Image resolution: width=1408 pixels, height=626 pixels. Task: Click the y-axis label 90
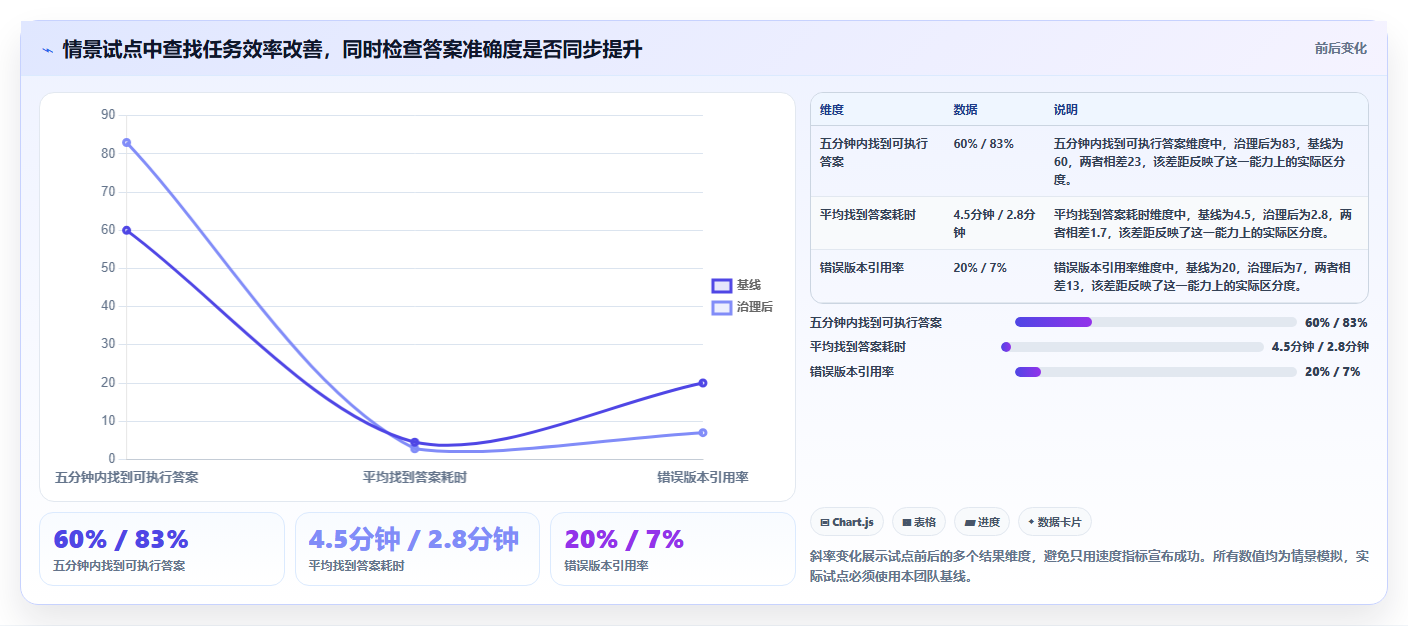(x=108, y=115)
